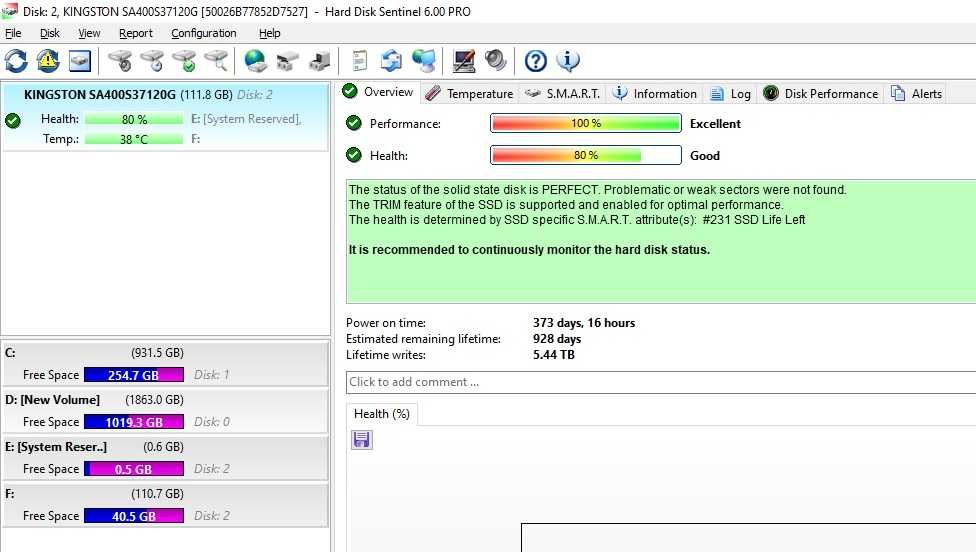
Task: Click the 'Click to add comment ...' field
Action: click(661, 382)
